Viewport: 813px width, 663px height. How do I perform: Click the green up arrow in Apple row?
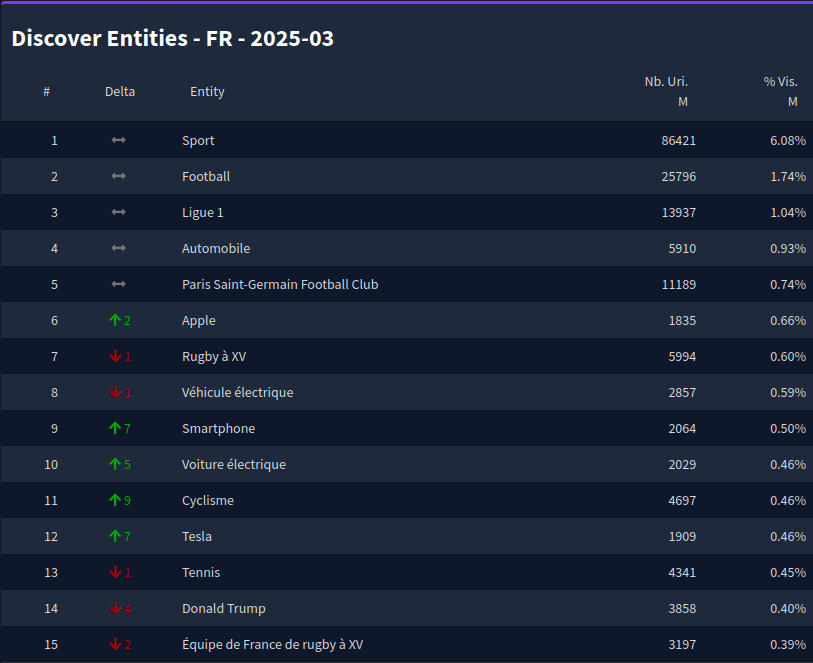tap(115, 320)
